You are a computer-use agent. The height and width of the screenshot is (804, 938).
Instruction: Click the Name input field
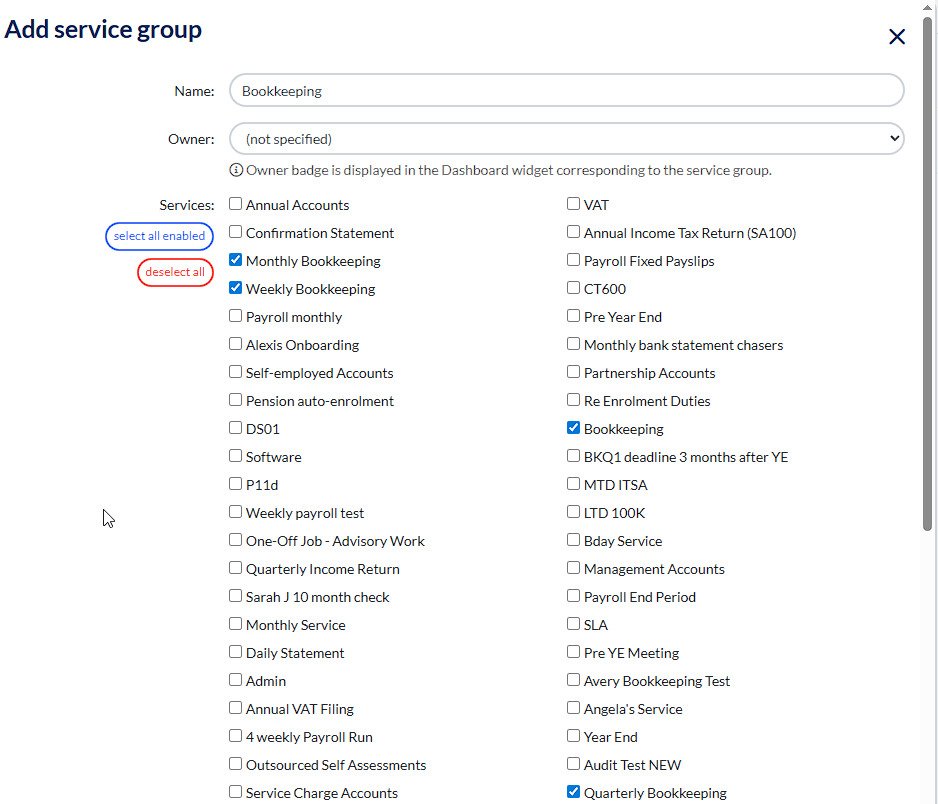coord(566,91)
